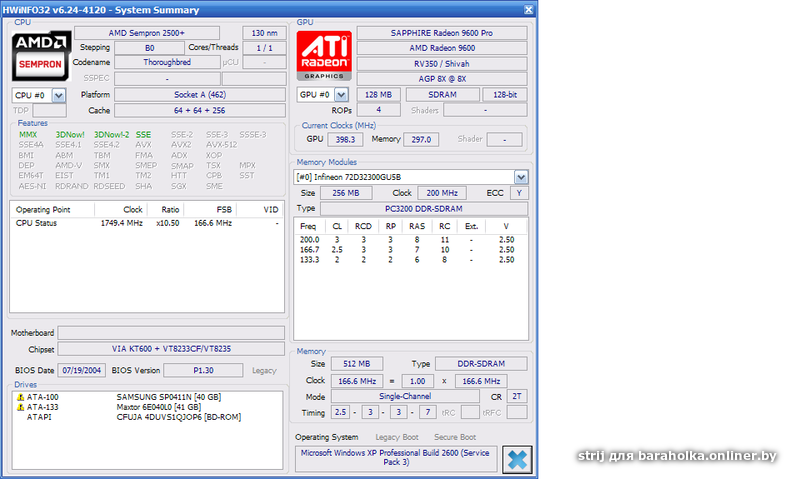800x479 pixels.
Task: Click the RV350 / Shivah field
Action: [442, 64]
